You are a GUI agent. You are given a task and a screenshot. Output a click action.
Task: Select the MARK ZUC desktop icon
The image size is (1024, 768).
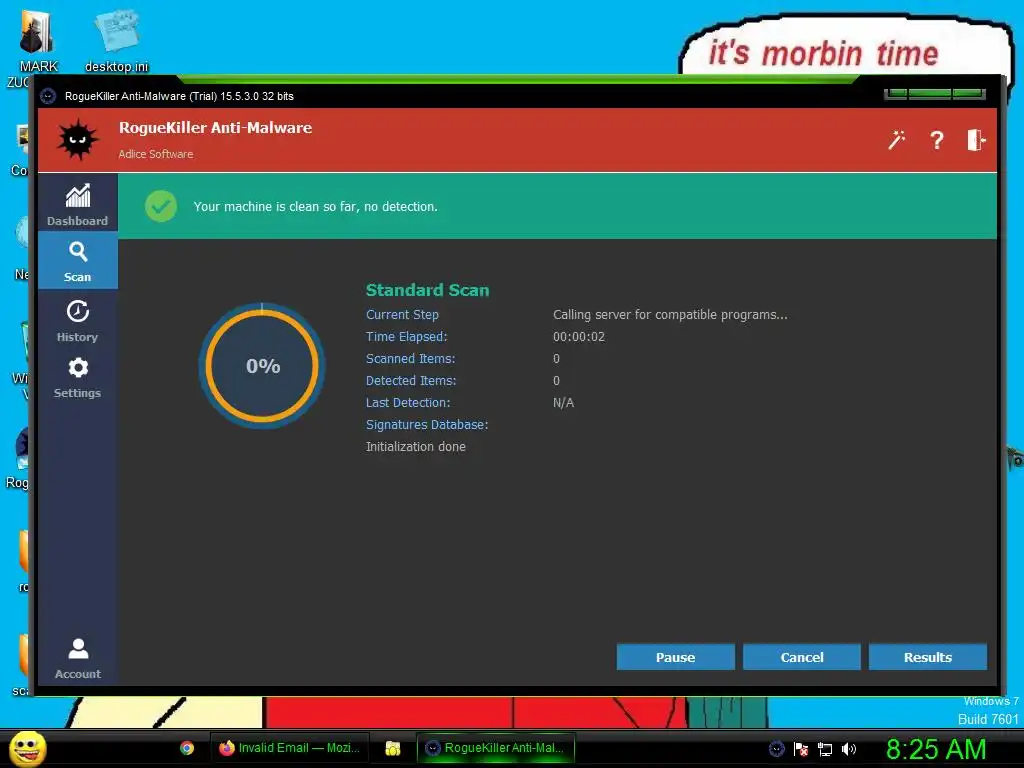(x=37, y=48)
